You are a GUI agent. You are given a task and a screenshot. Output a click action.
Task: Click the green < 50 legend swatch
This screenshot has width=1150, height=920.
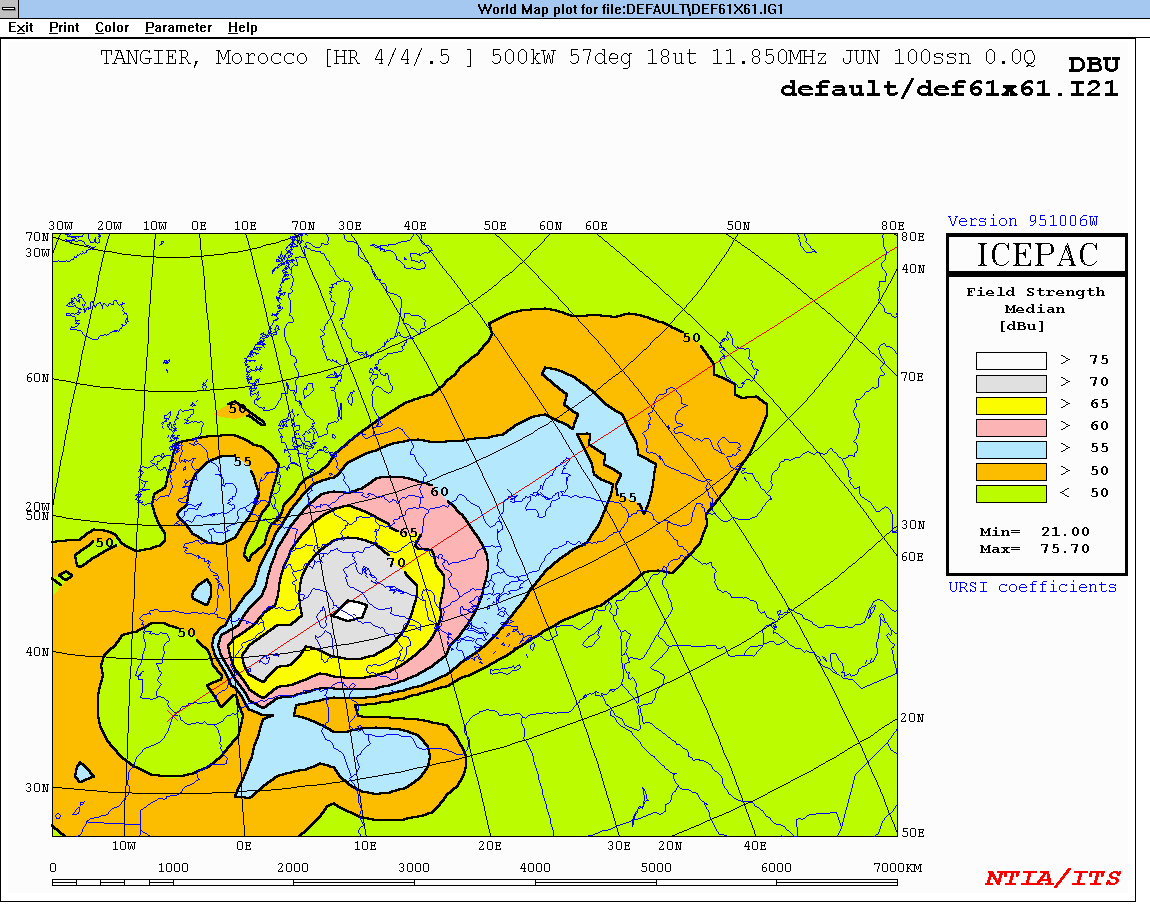click(1011, 493)
